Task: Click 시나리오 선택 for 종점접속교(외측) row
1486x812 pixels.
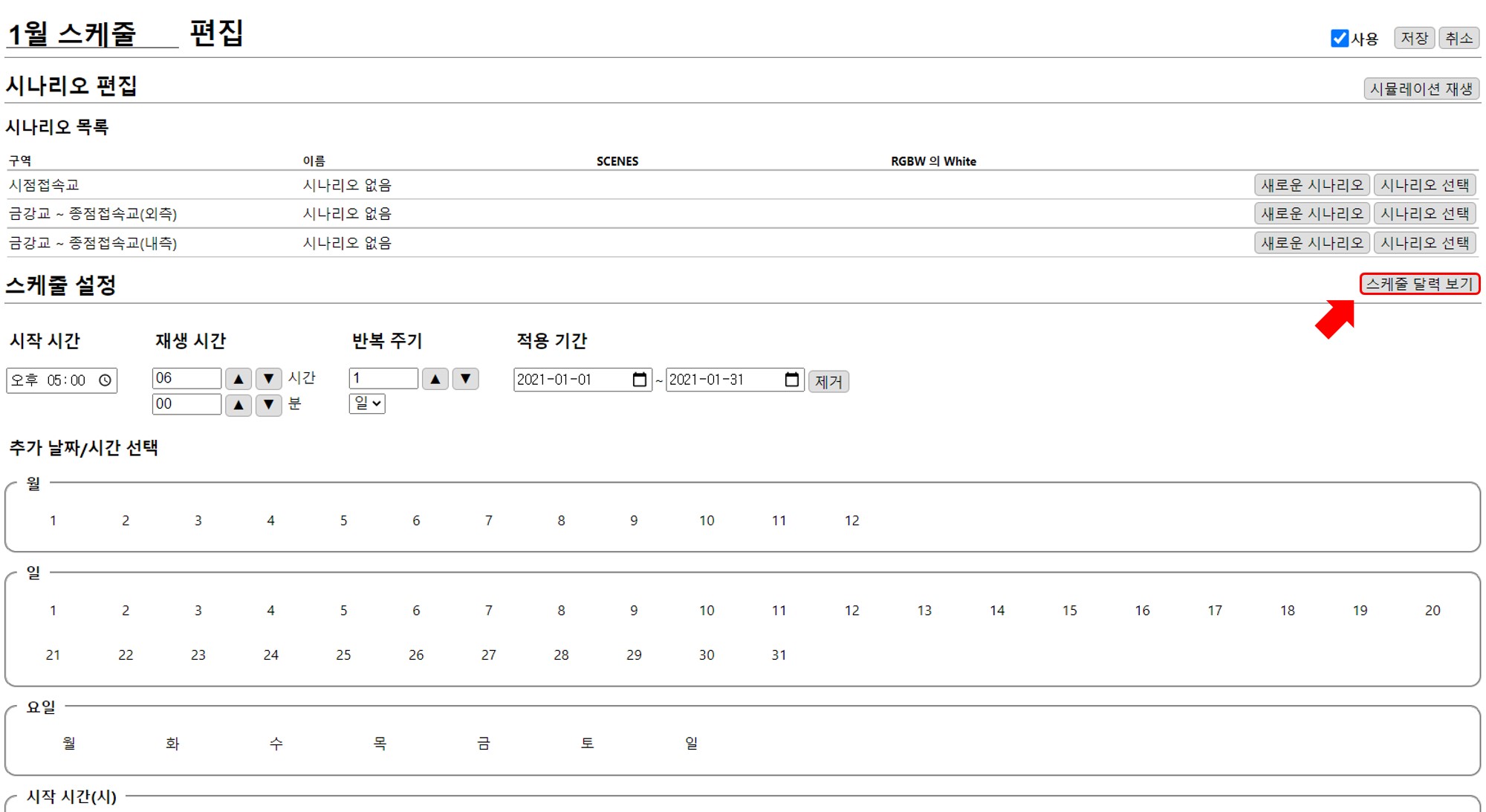Action: click(x=1425, y=214)
